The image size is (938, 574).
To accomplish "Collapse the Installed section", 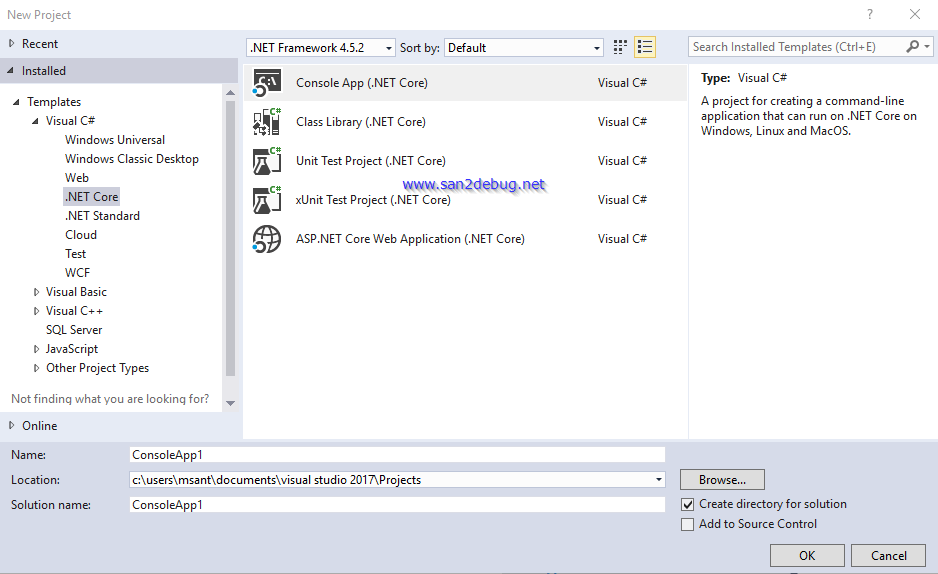I will (x=10, y=71).
